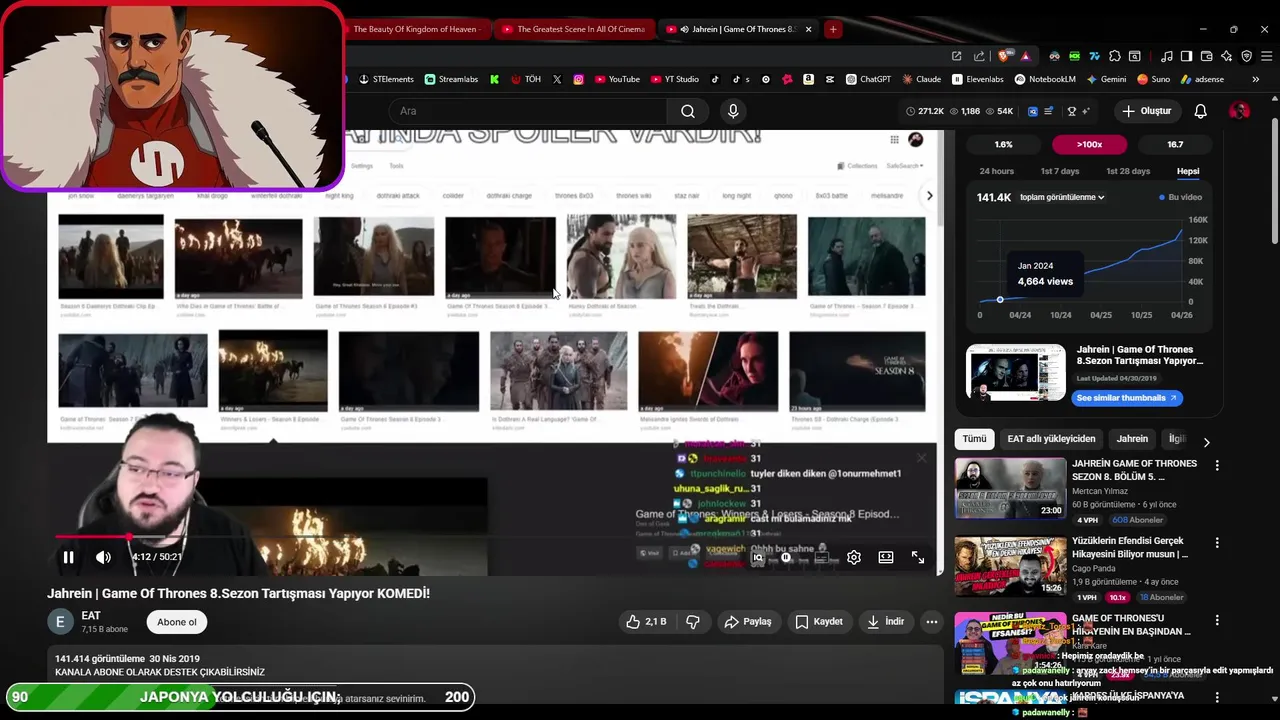Close the Jahrein Game Of Thrones tab
The width and height of the screenshot is (1280, 720).
[x=808, y=29]
